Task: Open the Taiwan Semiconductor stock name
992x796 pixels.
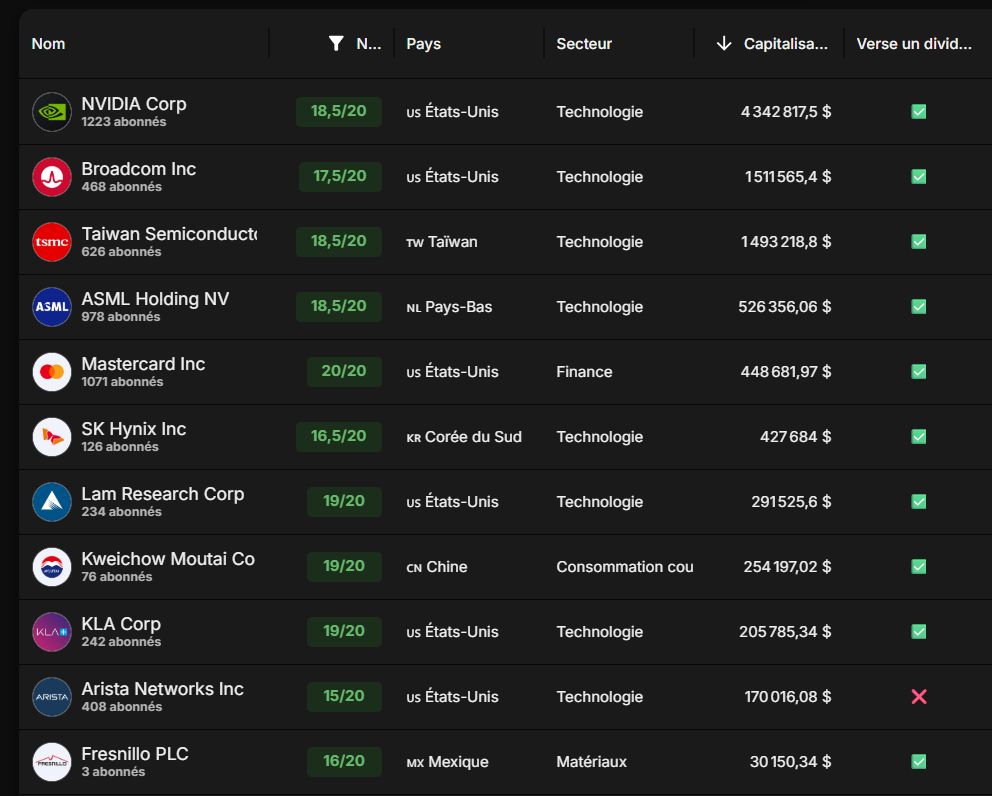Action: point(169,234)
